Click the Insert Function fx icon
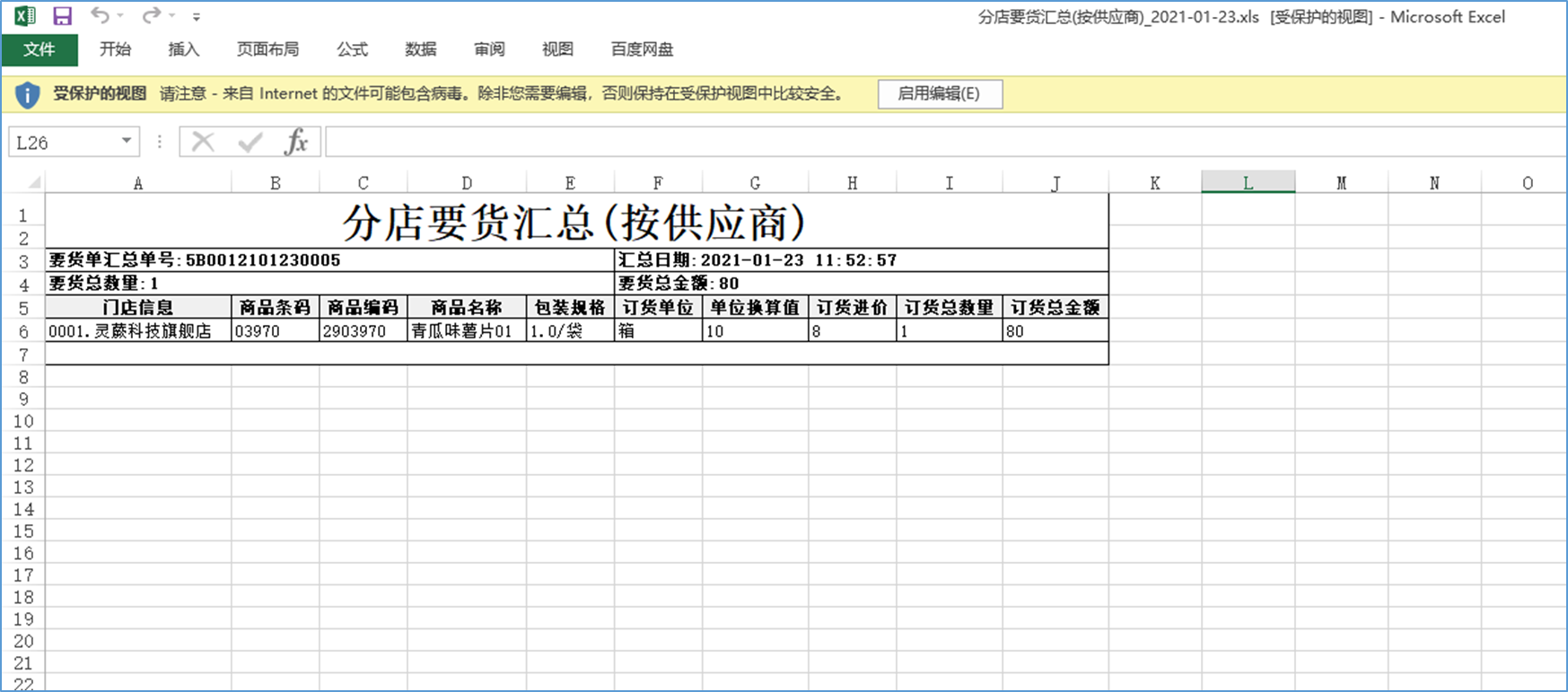 [296, 142]
